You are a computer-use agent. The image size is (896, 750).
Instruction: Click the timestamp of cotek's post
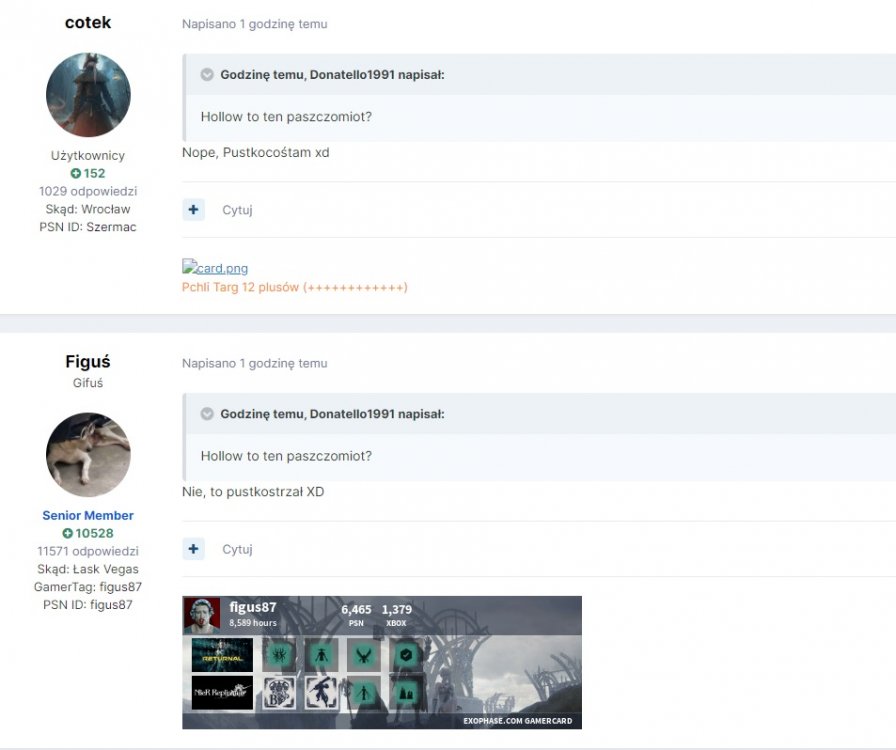click(254, 24)
